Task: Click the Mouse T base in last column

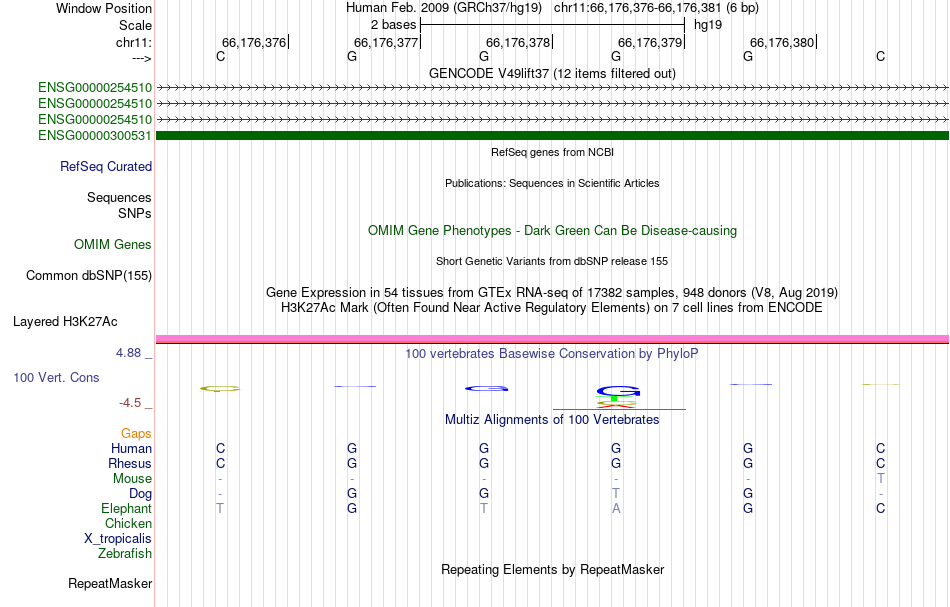Action: [x=880, y=479]
